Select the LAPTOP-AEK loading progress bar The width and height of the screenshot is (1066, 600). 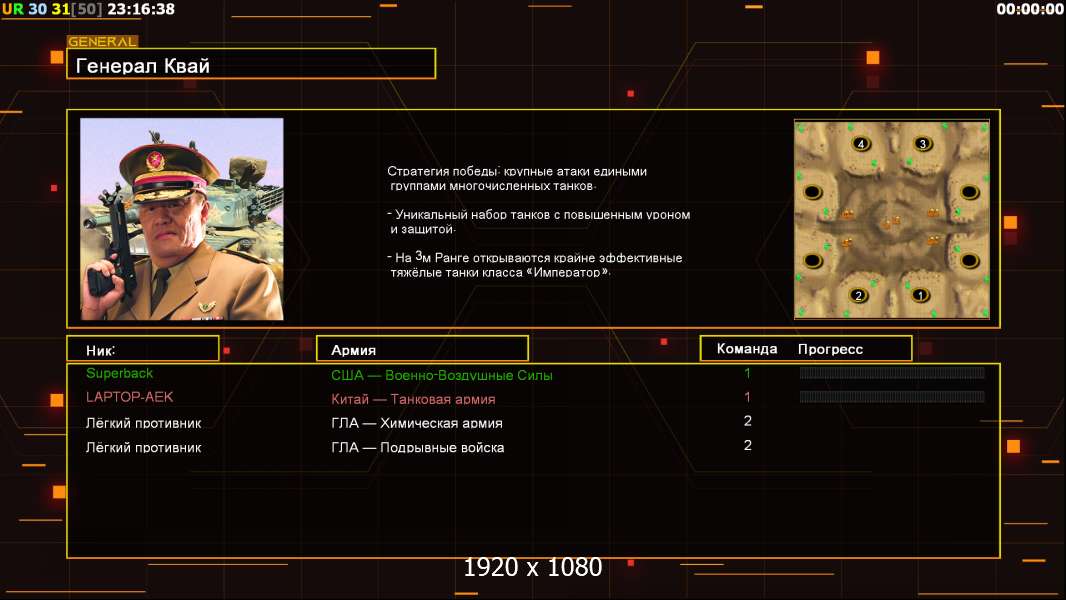point(892,396)
